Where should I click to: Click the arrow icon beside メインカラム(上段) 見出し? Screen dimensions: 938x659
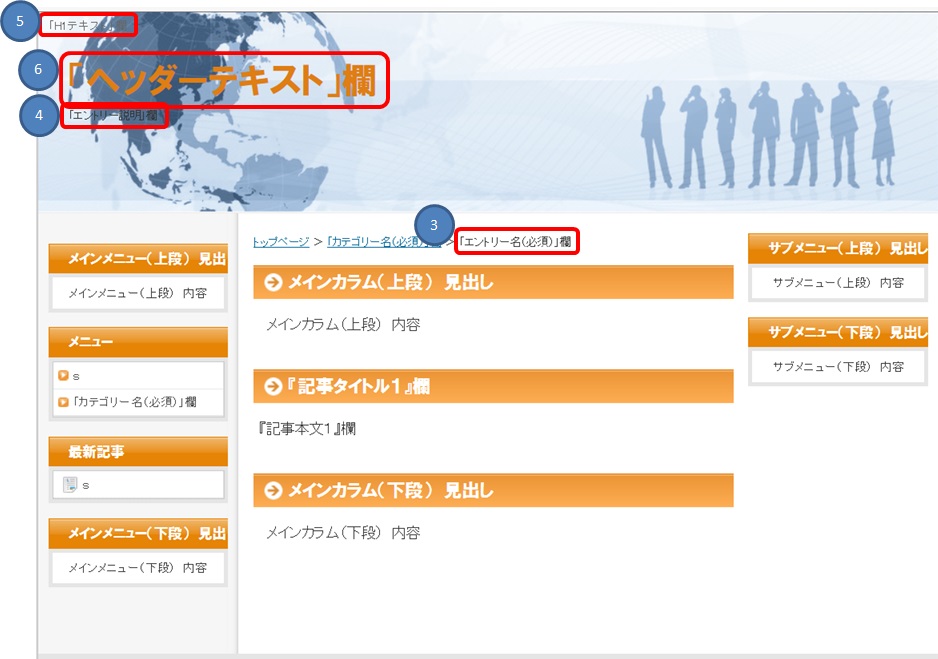pyautogui.click(x=272, y=283)
